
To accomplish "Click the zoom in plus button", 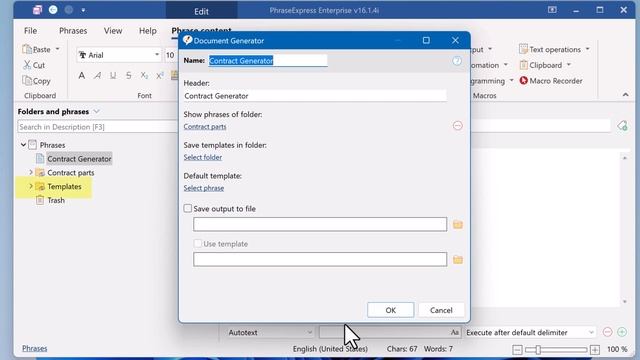I will pos(595,350).
